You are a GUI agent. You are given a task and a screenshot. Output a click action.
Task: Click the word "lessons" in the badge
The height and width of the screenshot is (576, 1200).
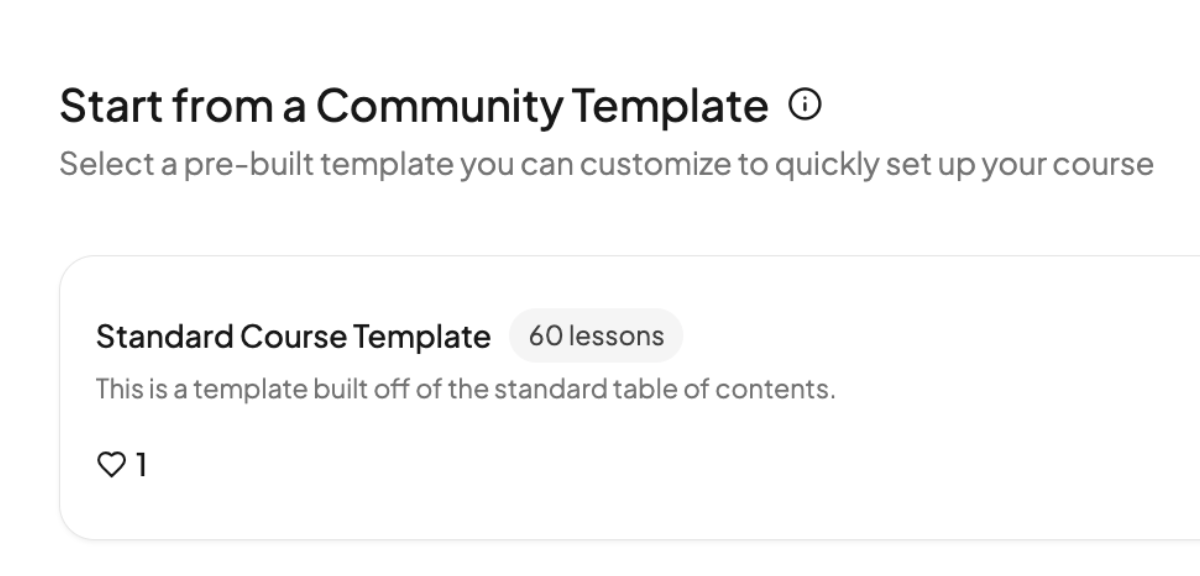(616, 336)
